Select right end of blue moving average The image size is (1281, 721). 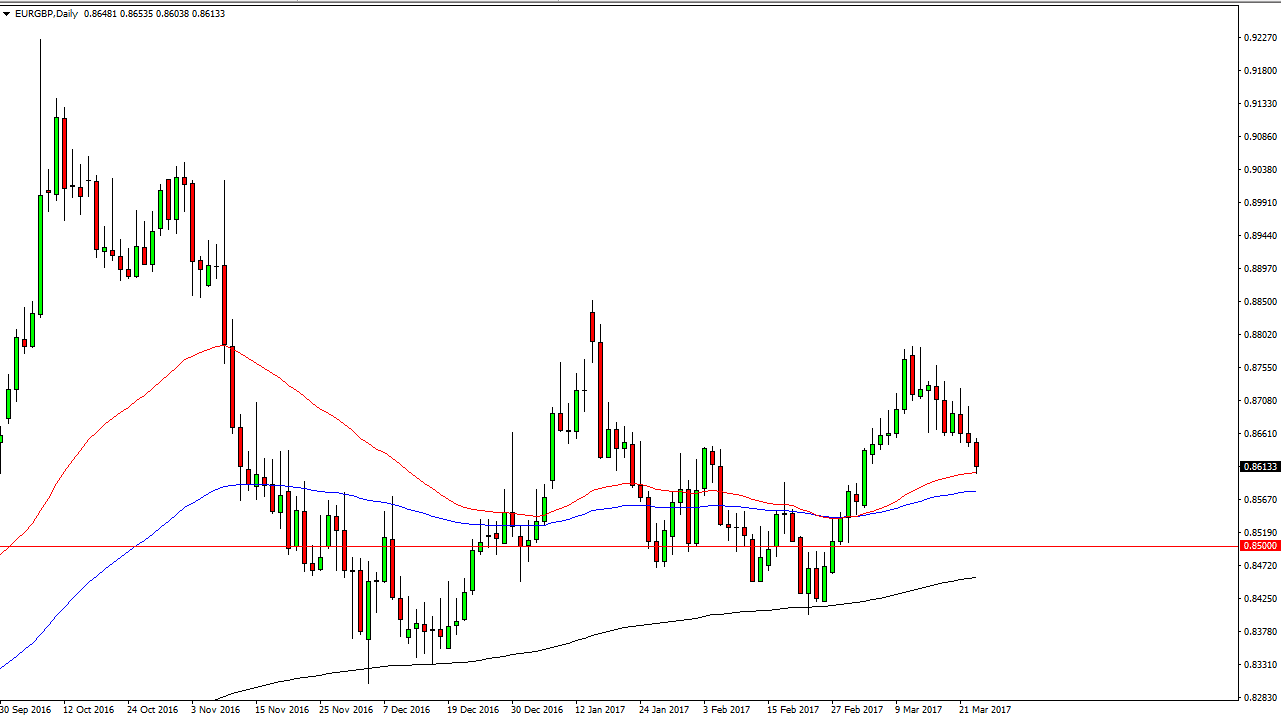tap(974, 491)
